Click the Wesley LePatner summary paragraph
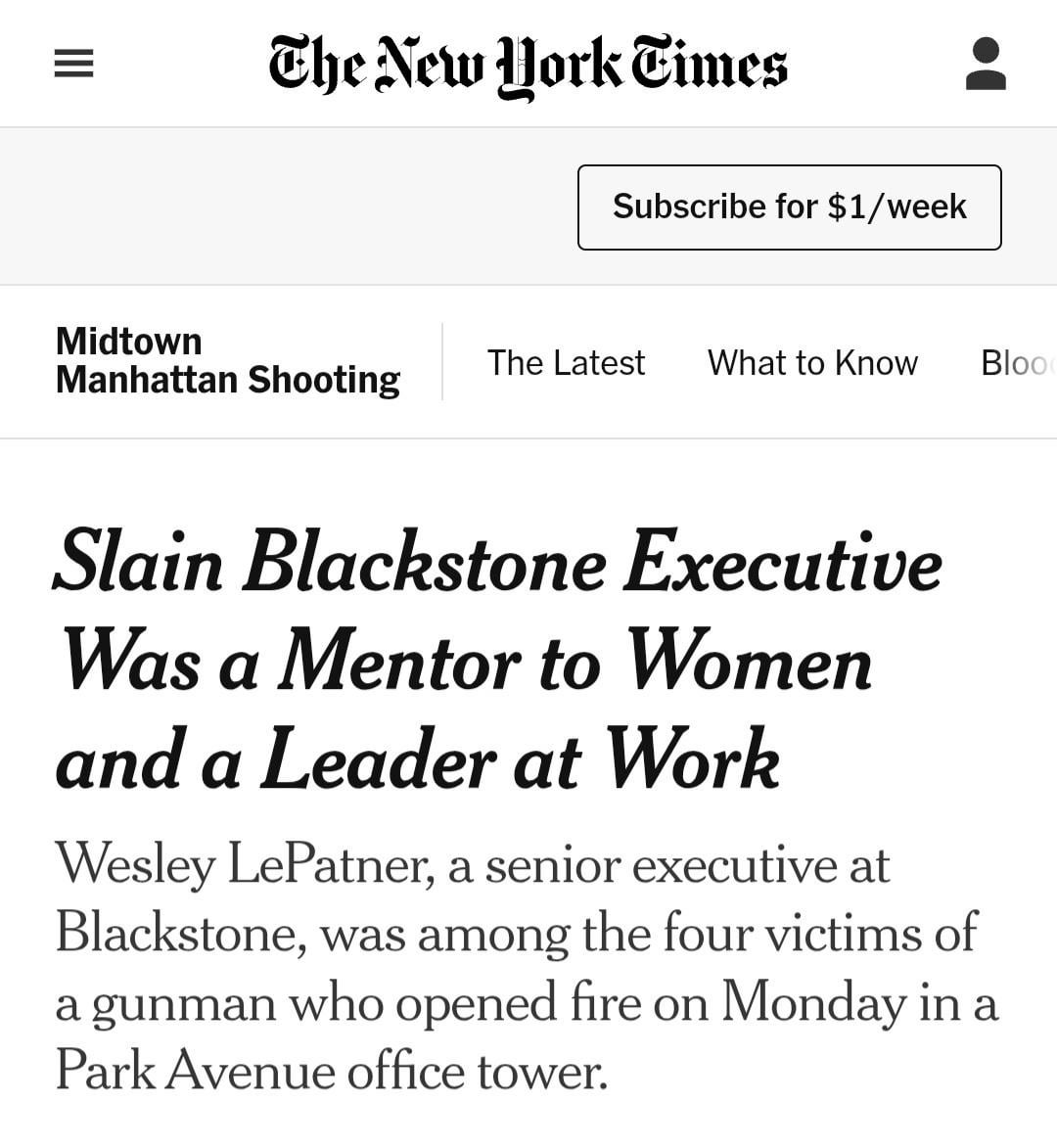Image resolution: width=1057 pixels, height=1148 pixels. [x=528, y=967]
